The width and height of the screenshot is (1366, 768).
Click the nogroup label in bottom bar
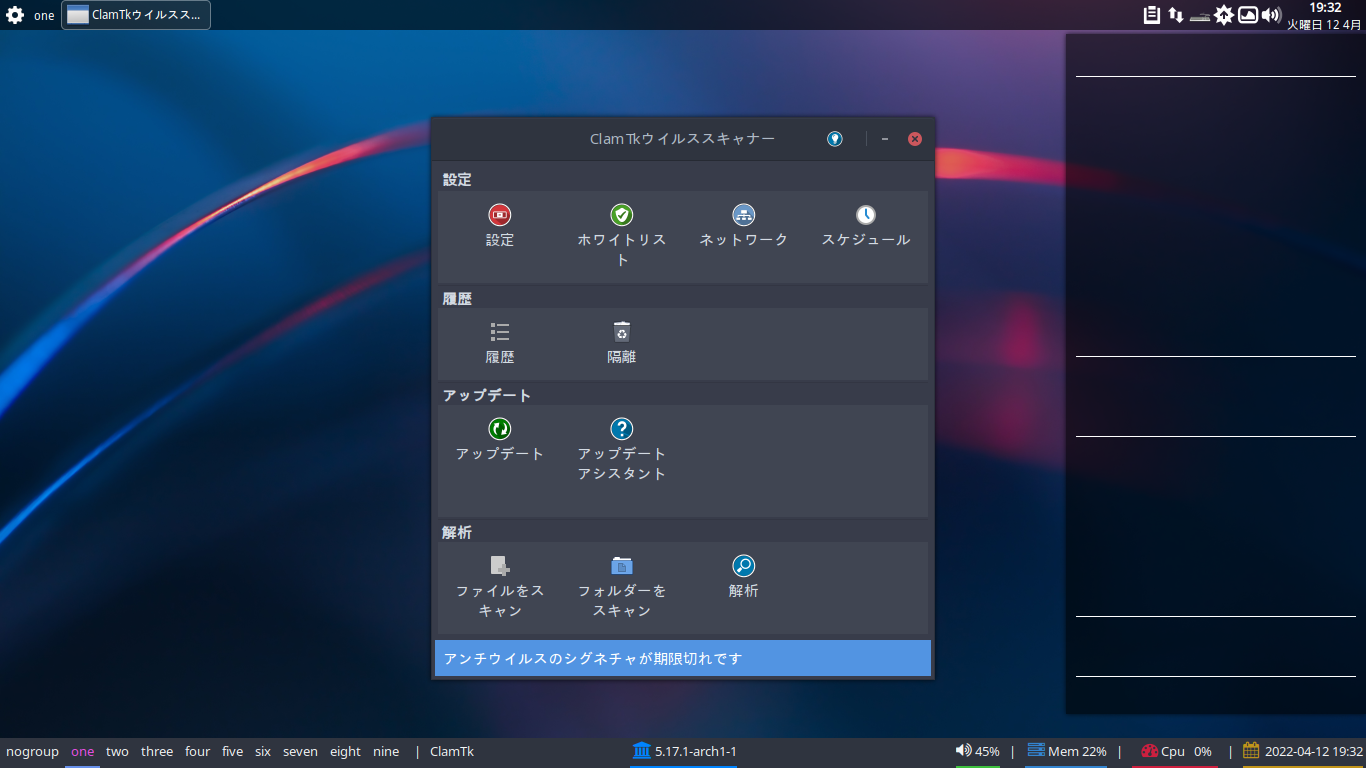[32, 752]
